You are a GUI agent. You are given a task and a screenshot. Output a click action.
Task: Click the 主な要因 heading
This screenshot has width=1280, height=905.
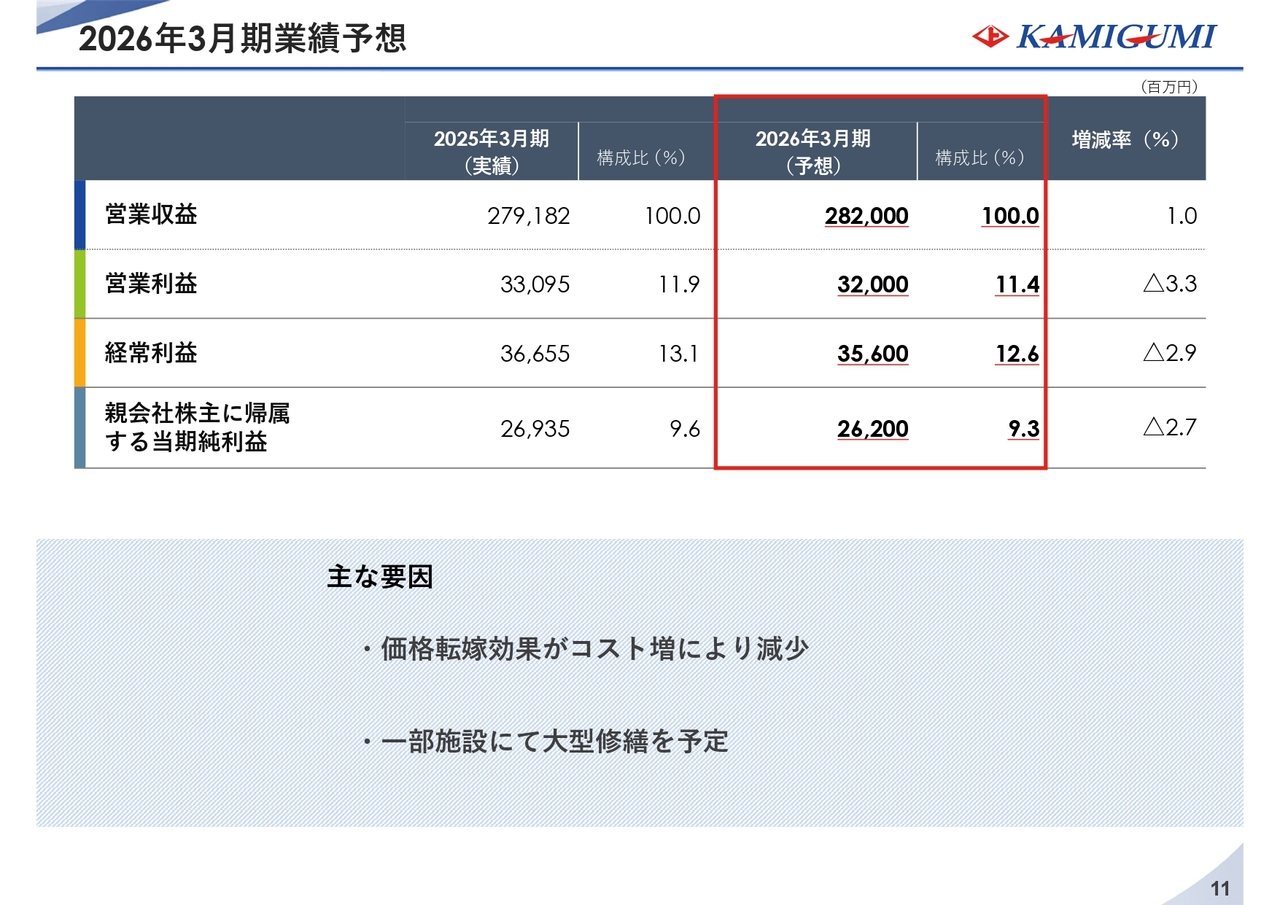point(380,578)
